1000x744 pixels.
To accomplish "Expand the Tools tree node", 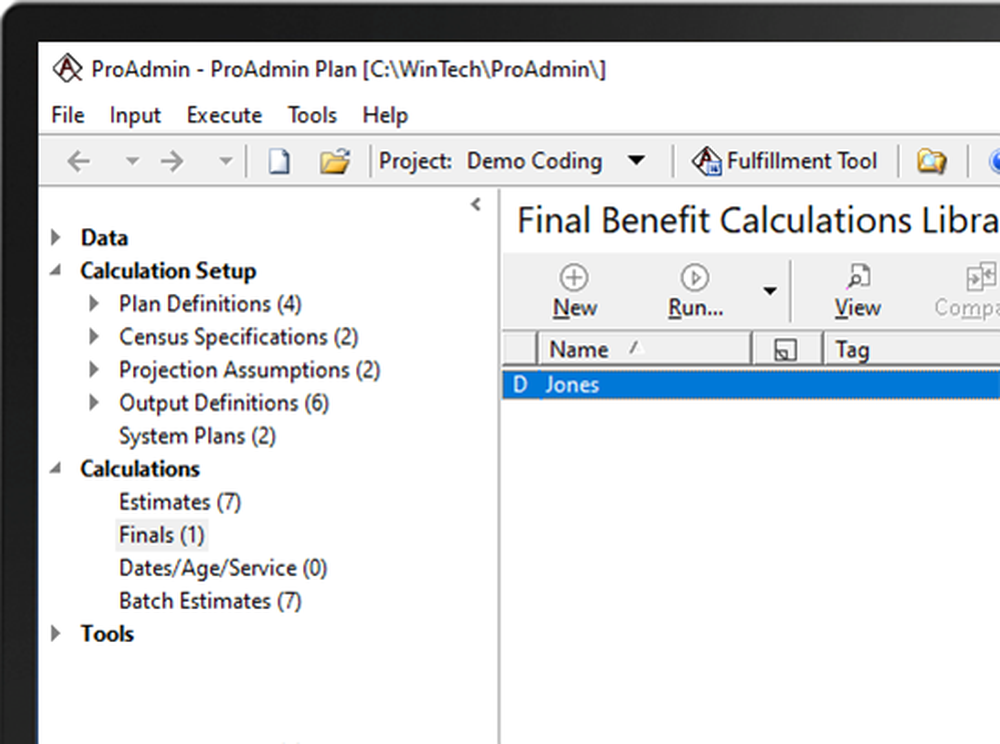I will 56,634.
